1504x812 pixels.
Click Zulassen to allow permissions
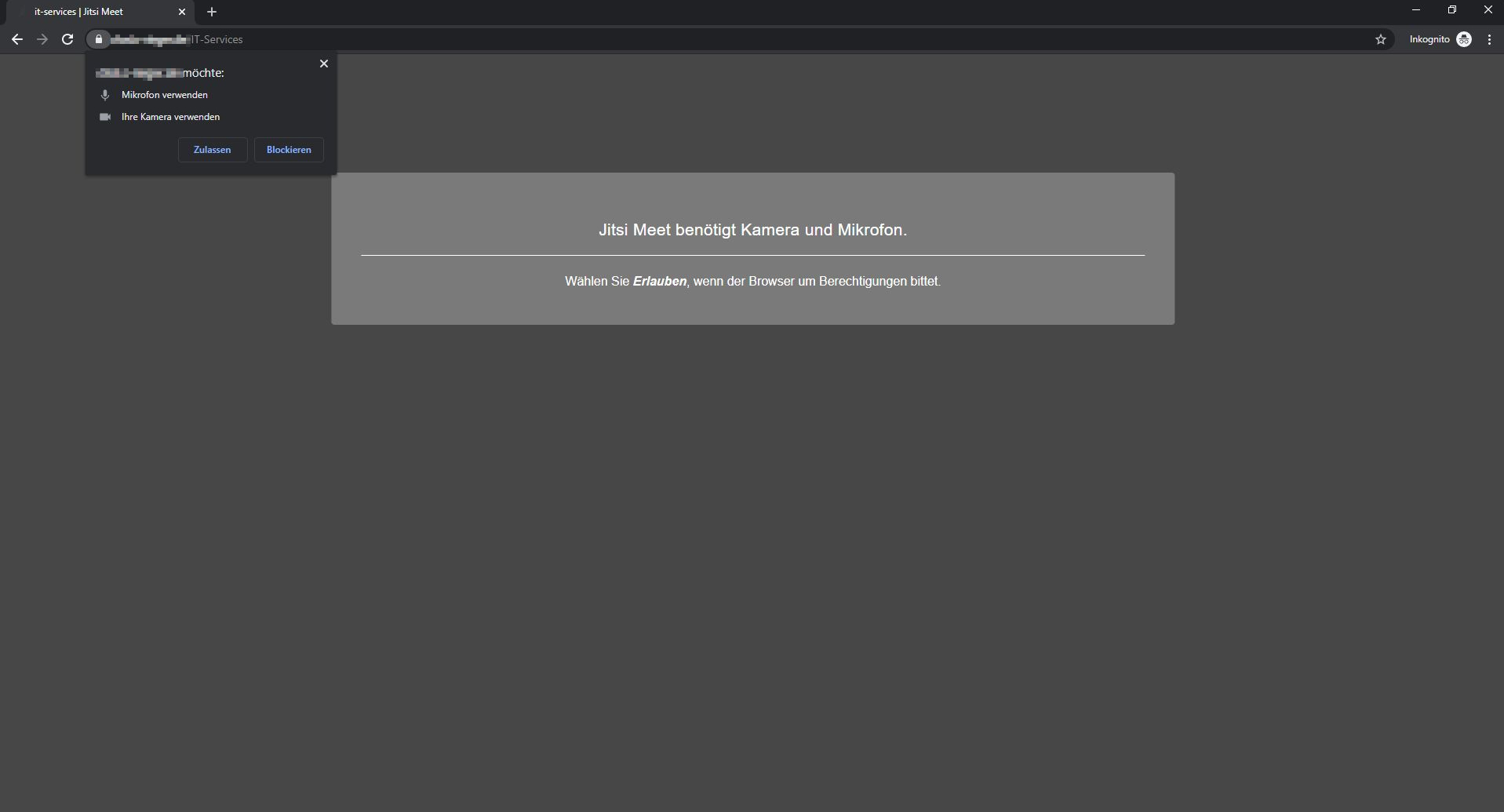(x=213, y=150)
